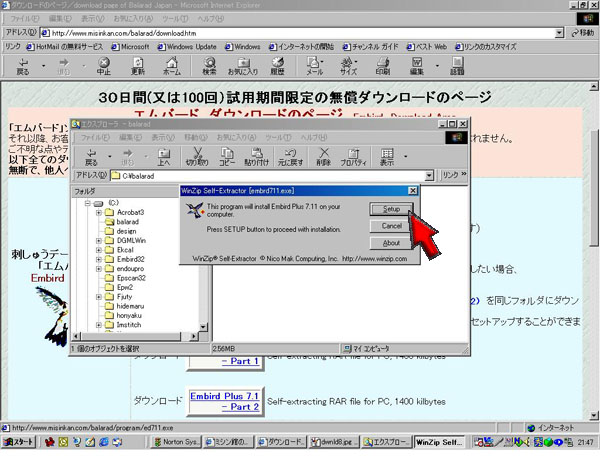
Task: Click the Favorites icon in Internet Explorer toolbar
Action: pos(243,66)
